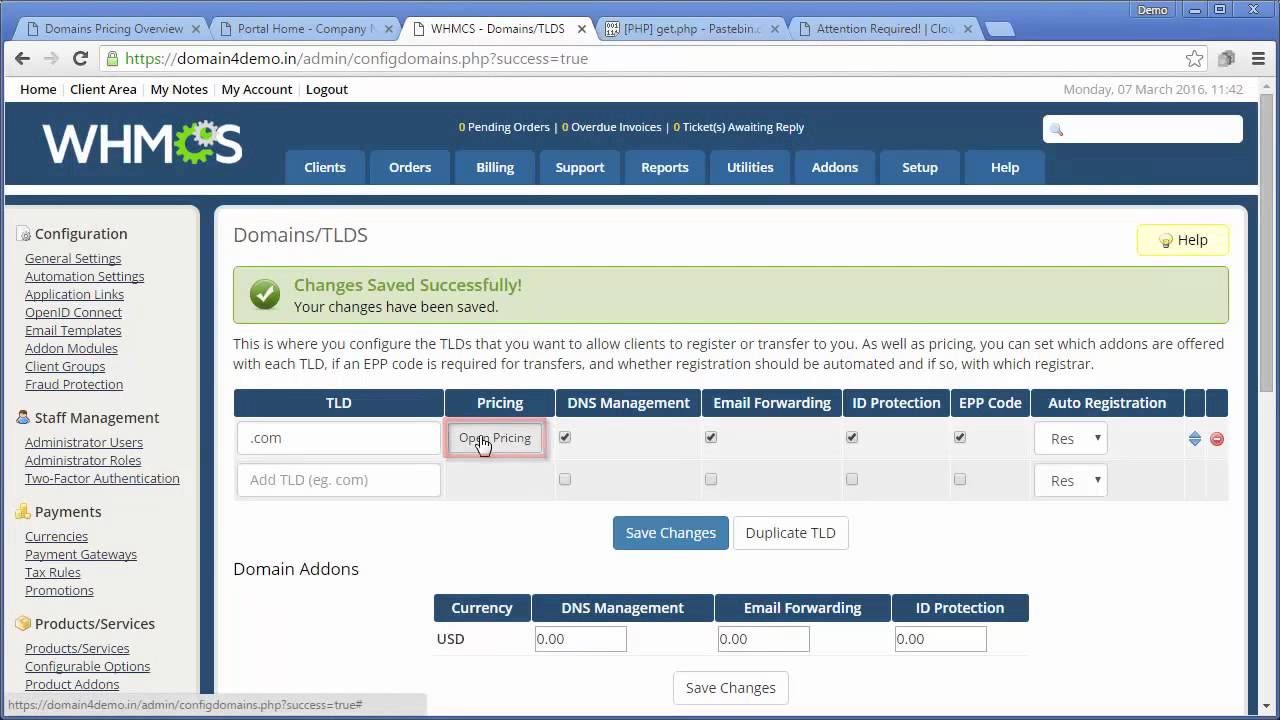The height and width of the screenshot is (720, 1280).
Task: Uncheck DNS Management for .com
Action: coord(565,437)
